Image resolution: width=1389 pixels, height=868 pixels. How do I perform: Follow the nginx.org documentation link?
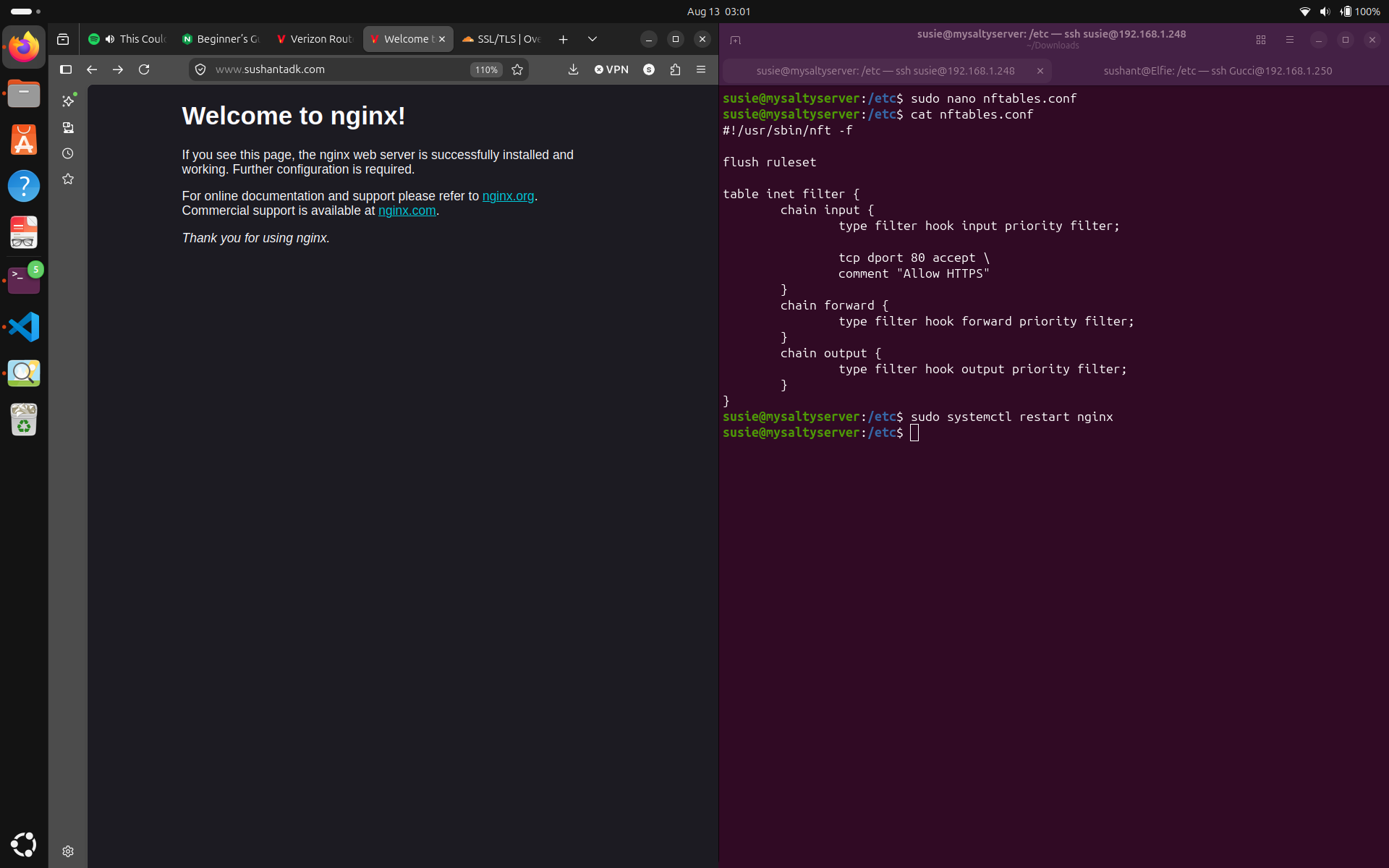[x=508, y=196]
